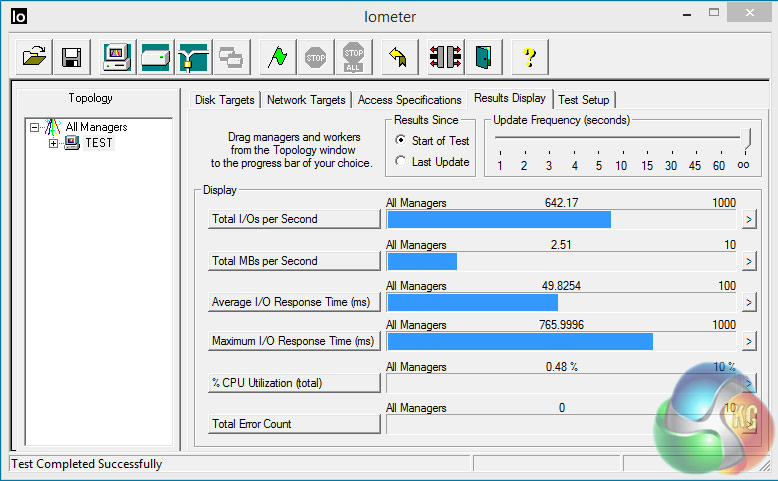Add a new disk worker
Screen dimensions: 778x481
[155, 57]
